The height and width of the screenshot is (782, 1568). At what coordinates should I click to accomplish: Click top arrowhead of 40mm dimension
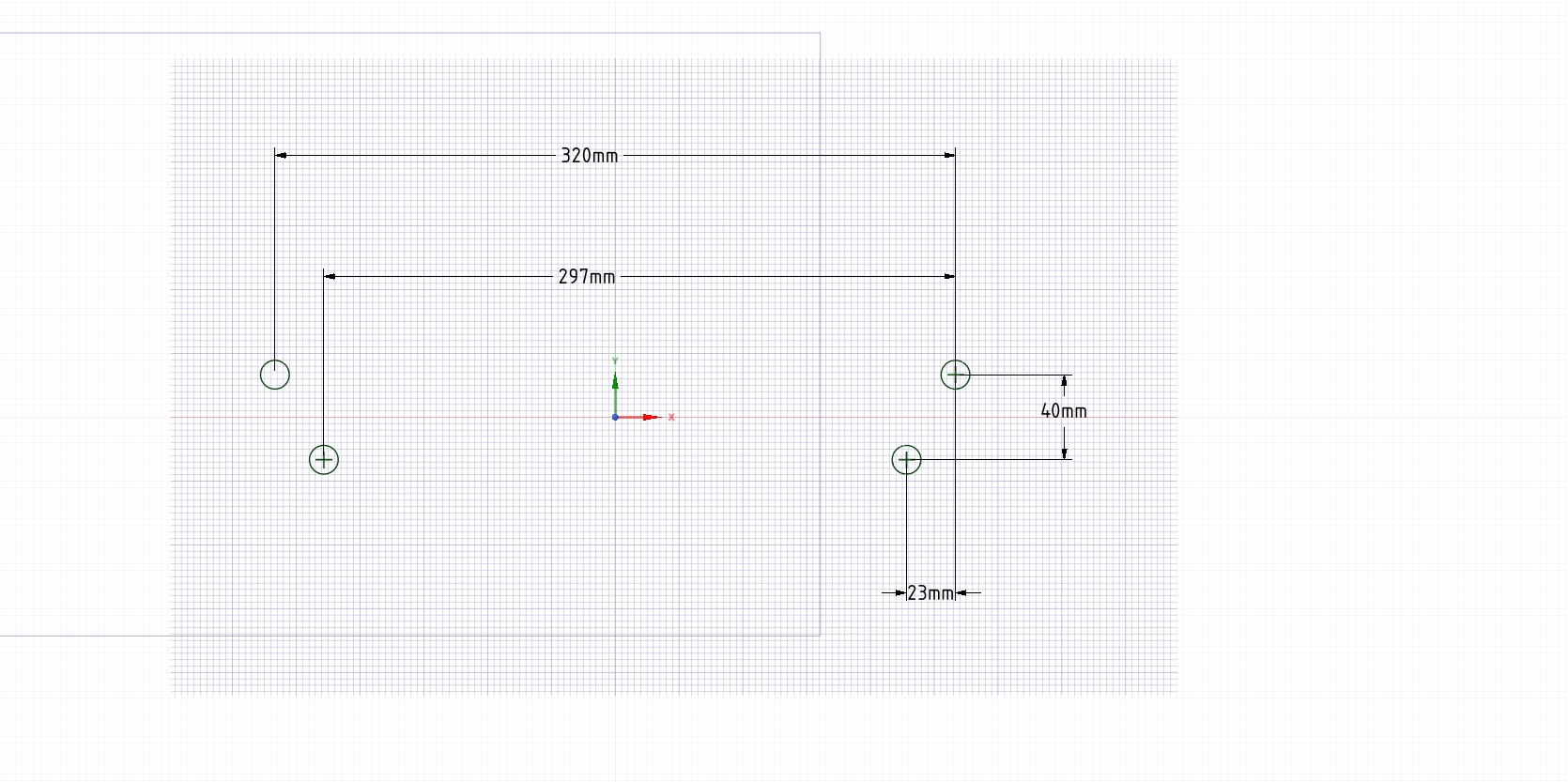click(x=1064, y=381)
